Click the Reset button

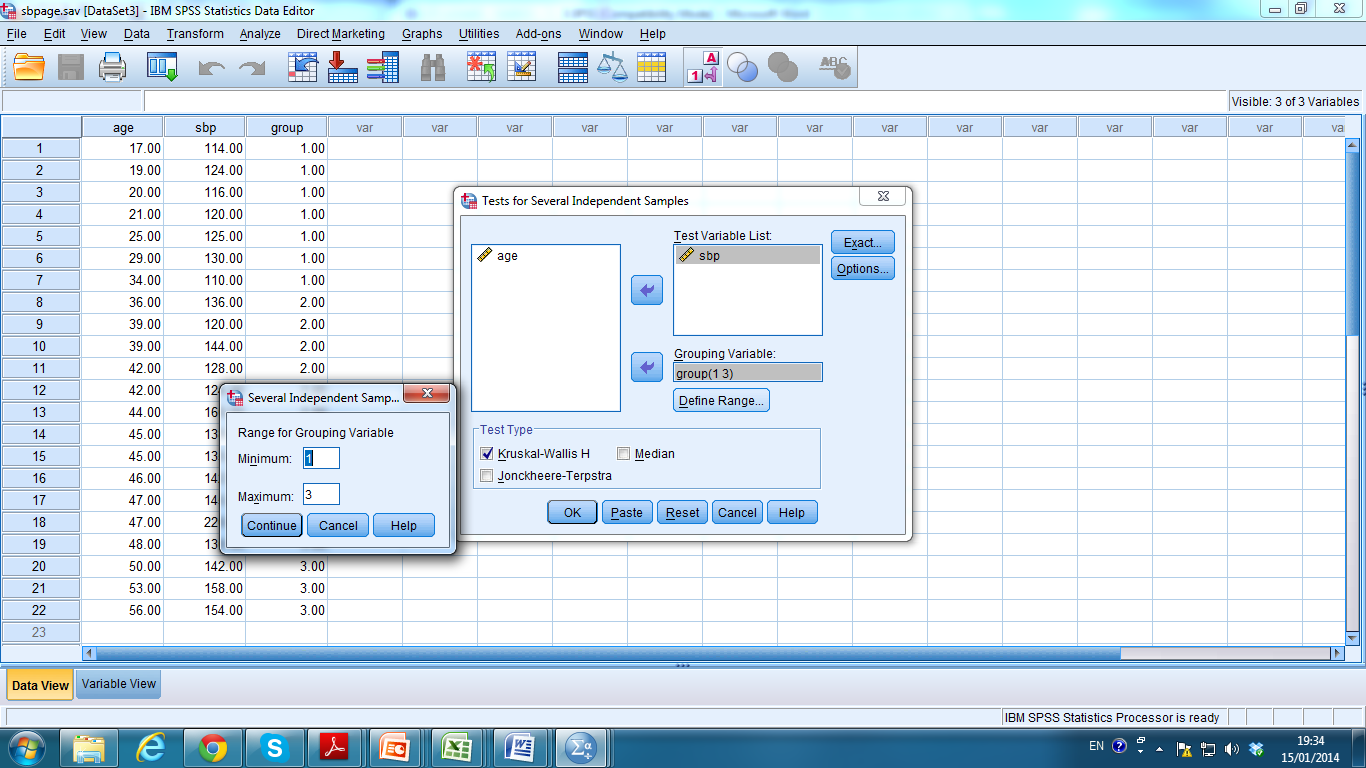[682, 512]
